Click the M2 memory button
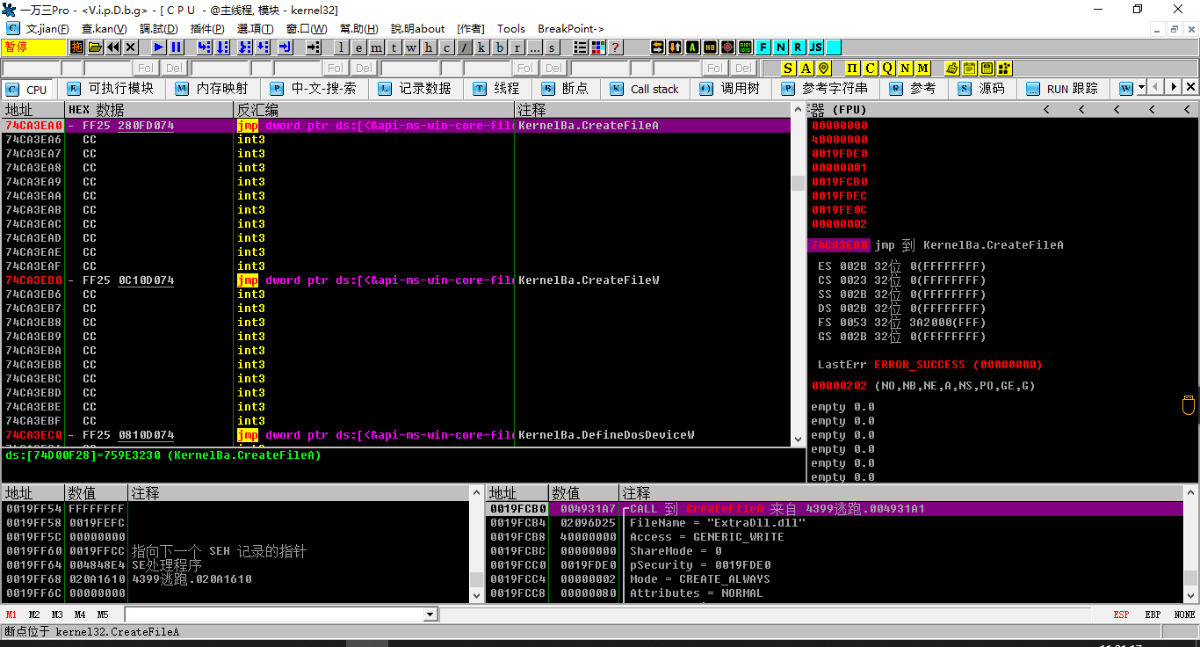Screen dimensions: 1200x647 coord(34,615)
